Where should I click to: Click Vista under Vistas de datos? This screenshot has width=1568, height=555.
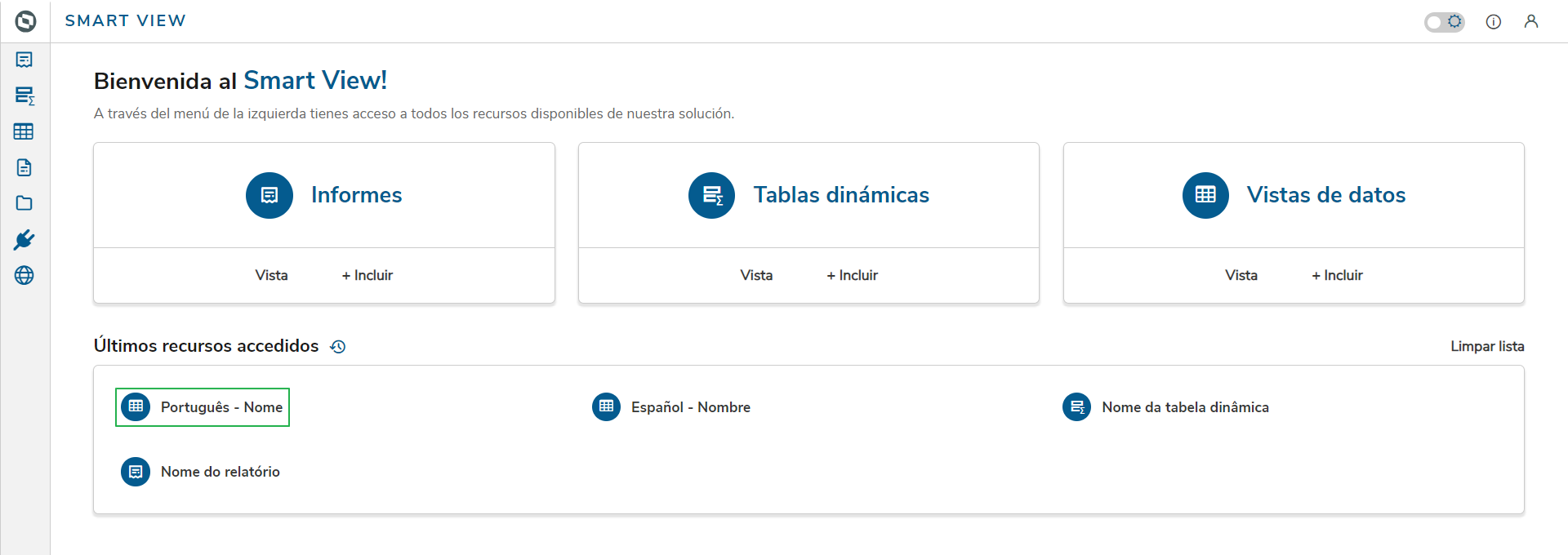pyautogui.click(x=1241, y=275)
